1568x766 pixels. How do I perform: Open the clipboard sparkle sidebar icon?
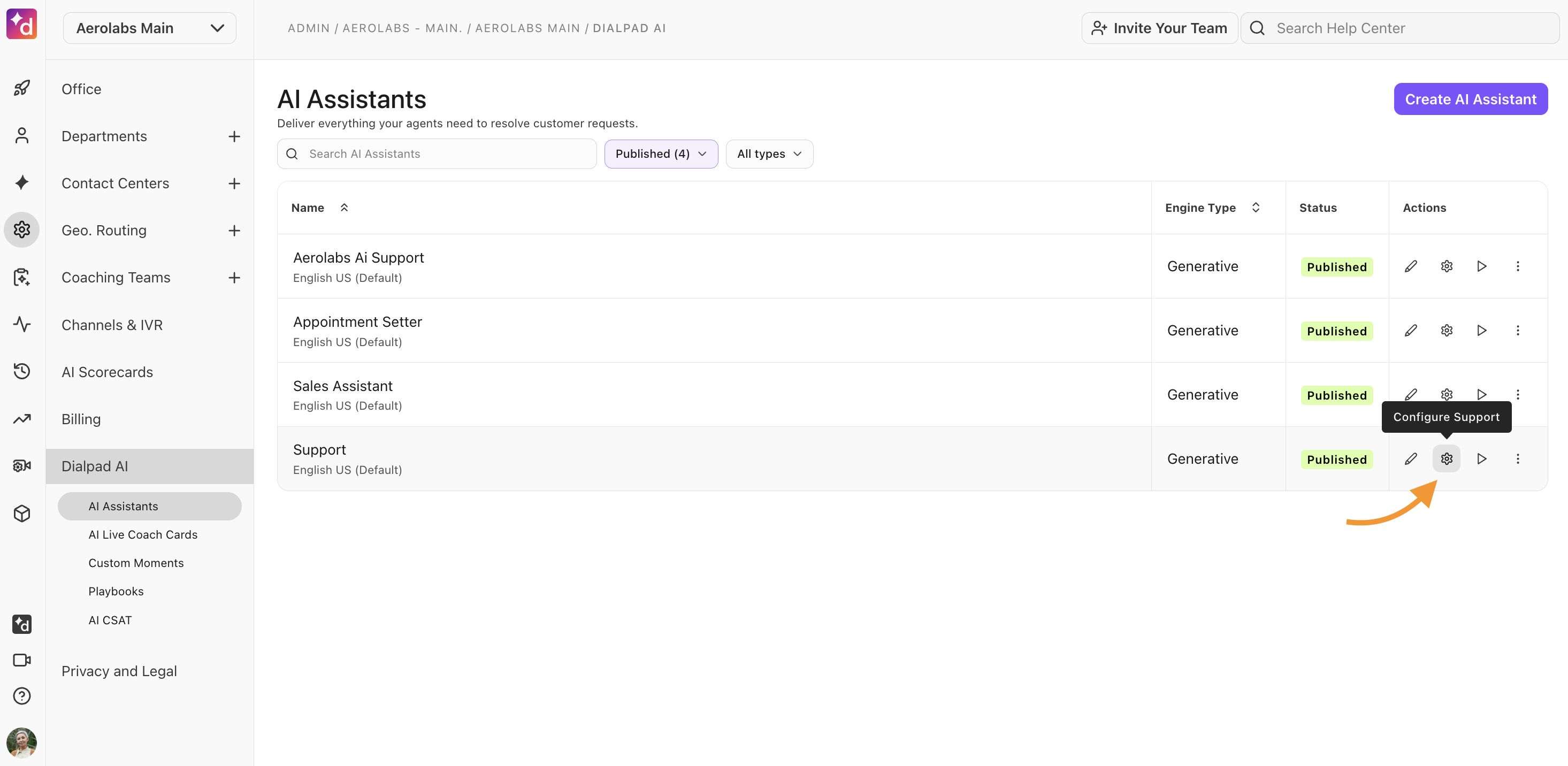coord(22,278)
